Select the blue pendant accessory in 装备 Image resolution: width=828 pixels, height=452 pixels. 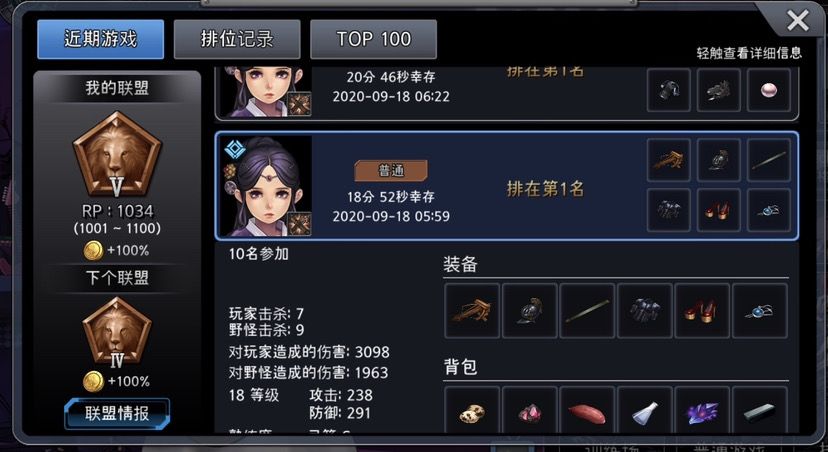(x=760, y=310)
